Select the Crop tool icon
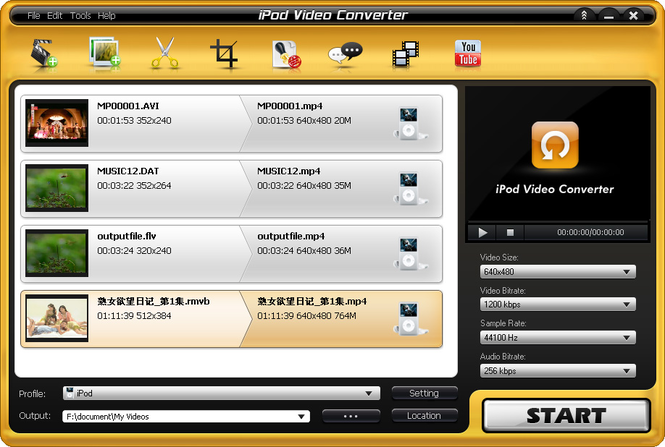The height and width of the screenshot is (447, 665). (224, 53)
